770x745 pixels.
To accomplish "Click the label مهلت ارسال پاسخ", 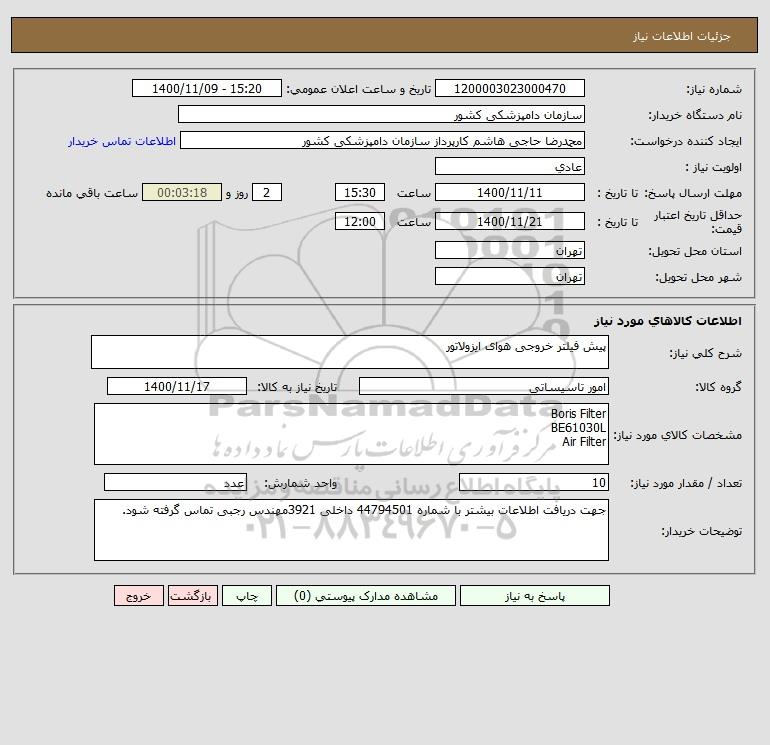I will 693,193.
